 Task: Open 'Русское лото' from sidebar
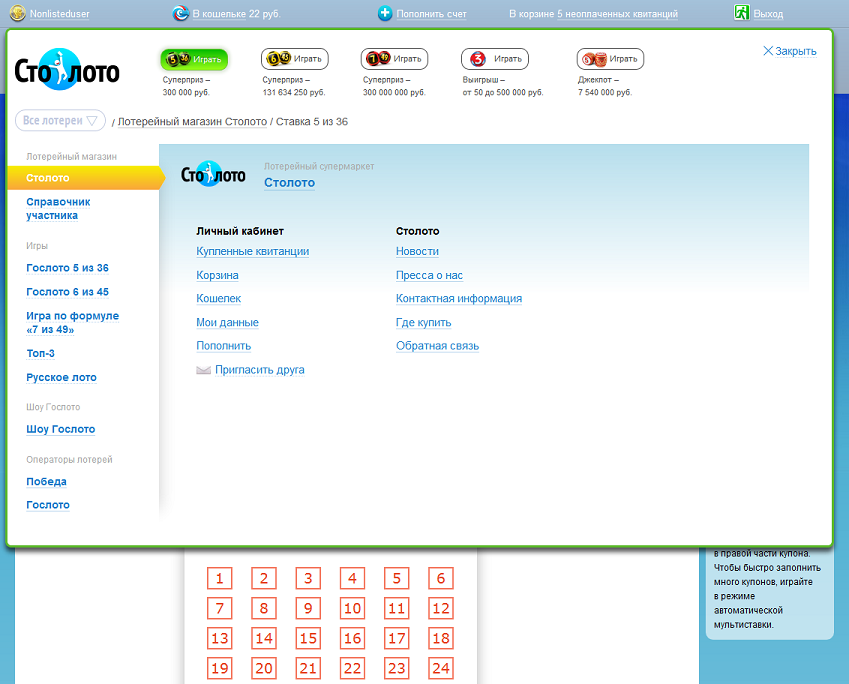pos(61,378)
